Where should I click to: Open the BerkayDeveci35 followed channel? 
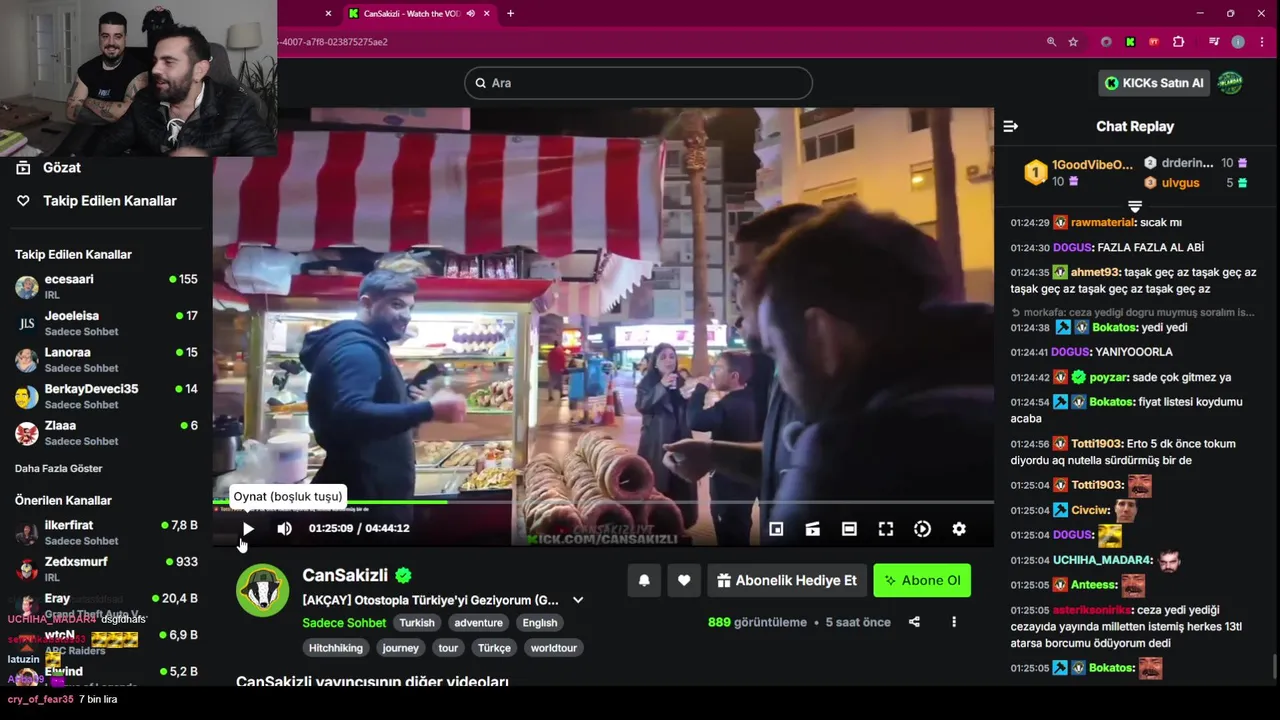pyautogui.click(x=106, y=396)
